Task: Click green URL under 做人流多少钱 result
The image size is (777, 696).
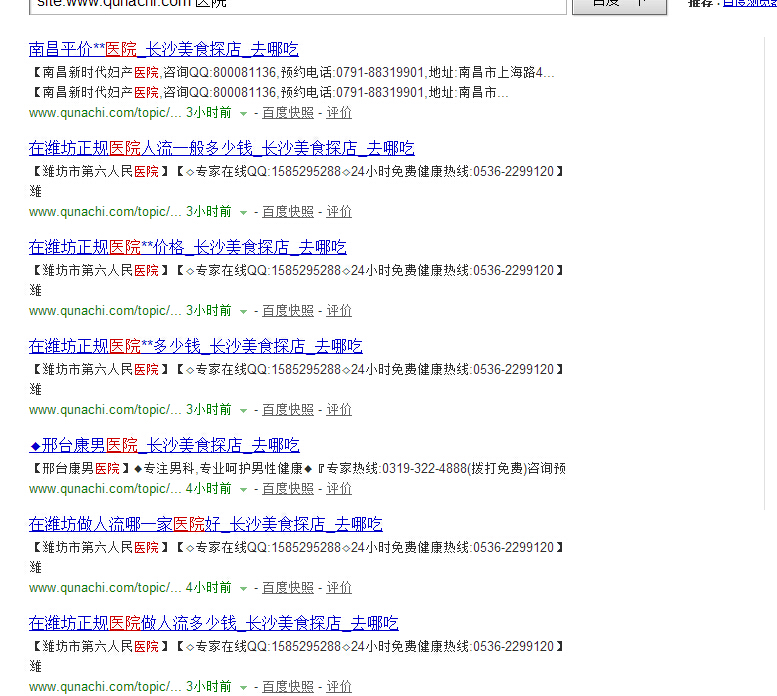Action: [x=105, y=687]
